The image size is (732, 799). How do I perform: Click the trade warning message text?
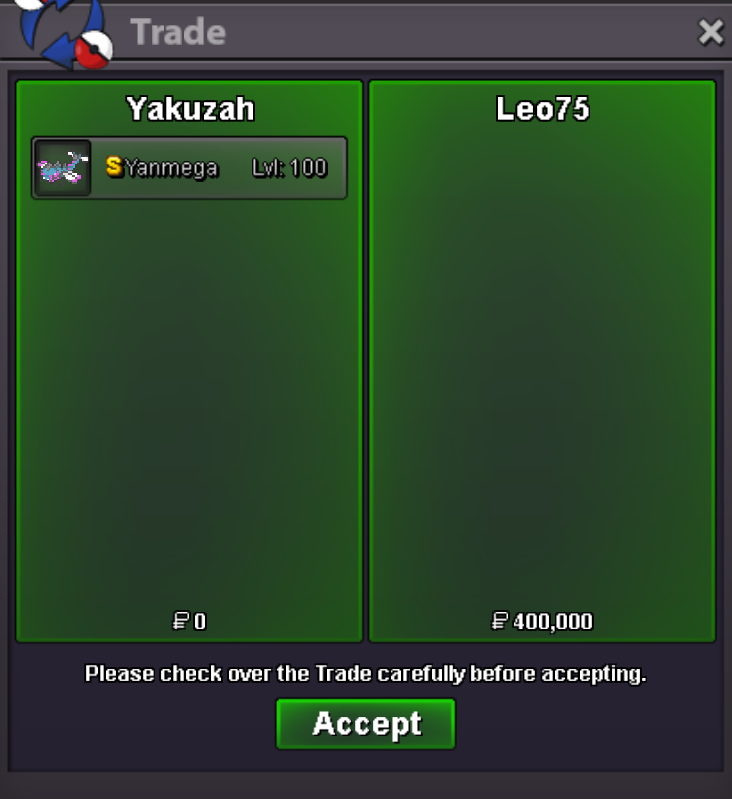365,674
